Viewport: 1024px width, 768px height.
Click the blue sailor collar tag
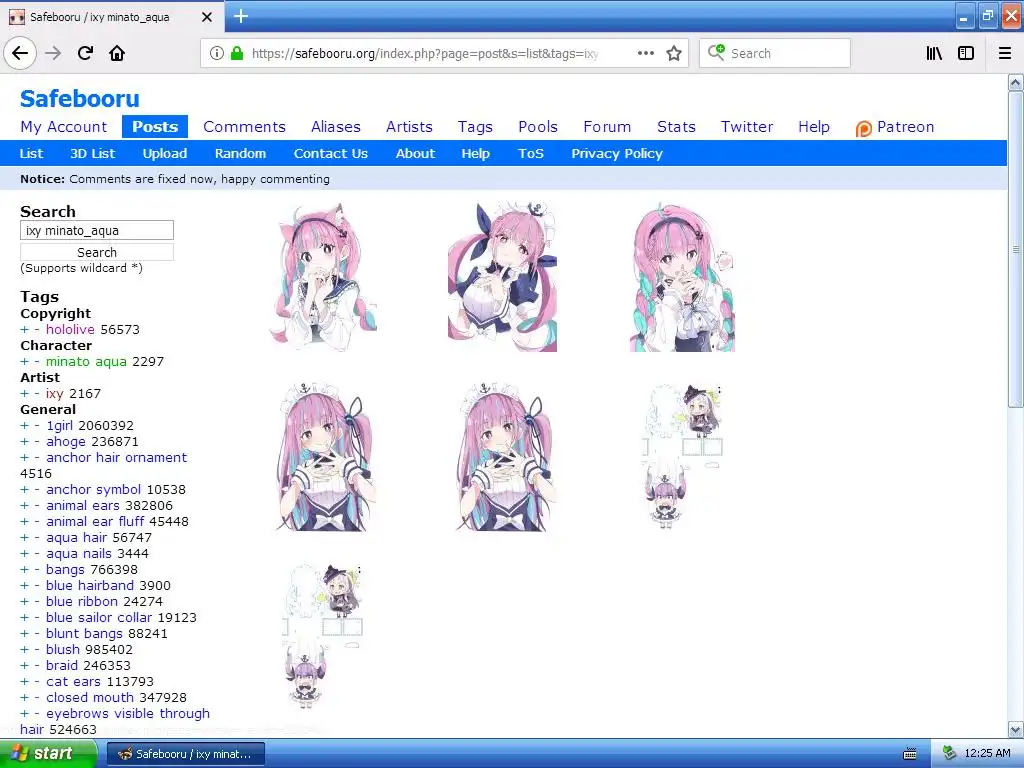click(x=99, y=618)
